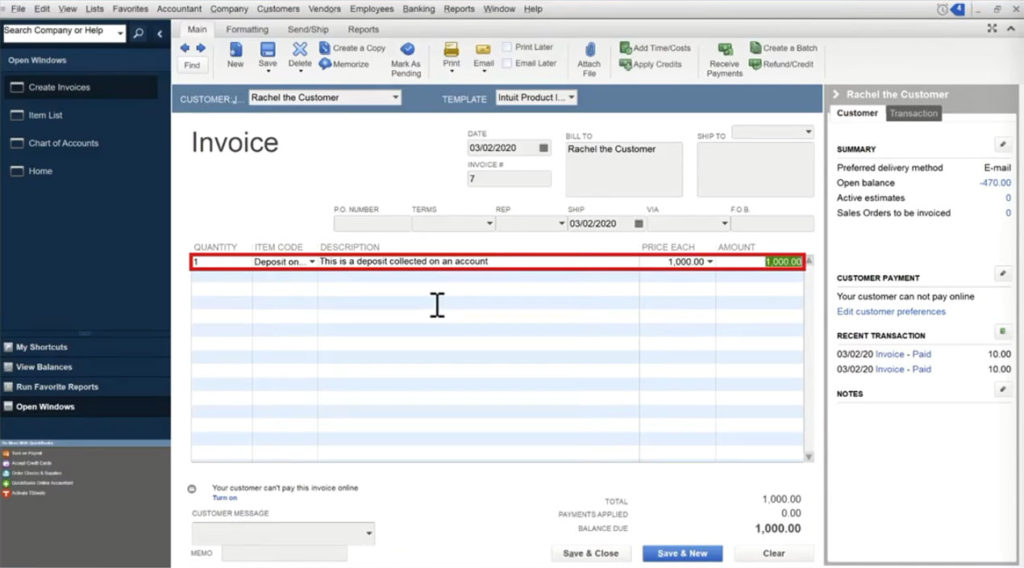The height and width of the screenshot is (568, 1024).
Task: Switch to the Formatting tab
Action: tap(247, 30)
